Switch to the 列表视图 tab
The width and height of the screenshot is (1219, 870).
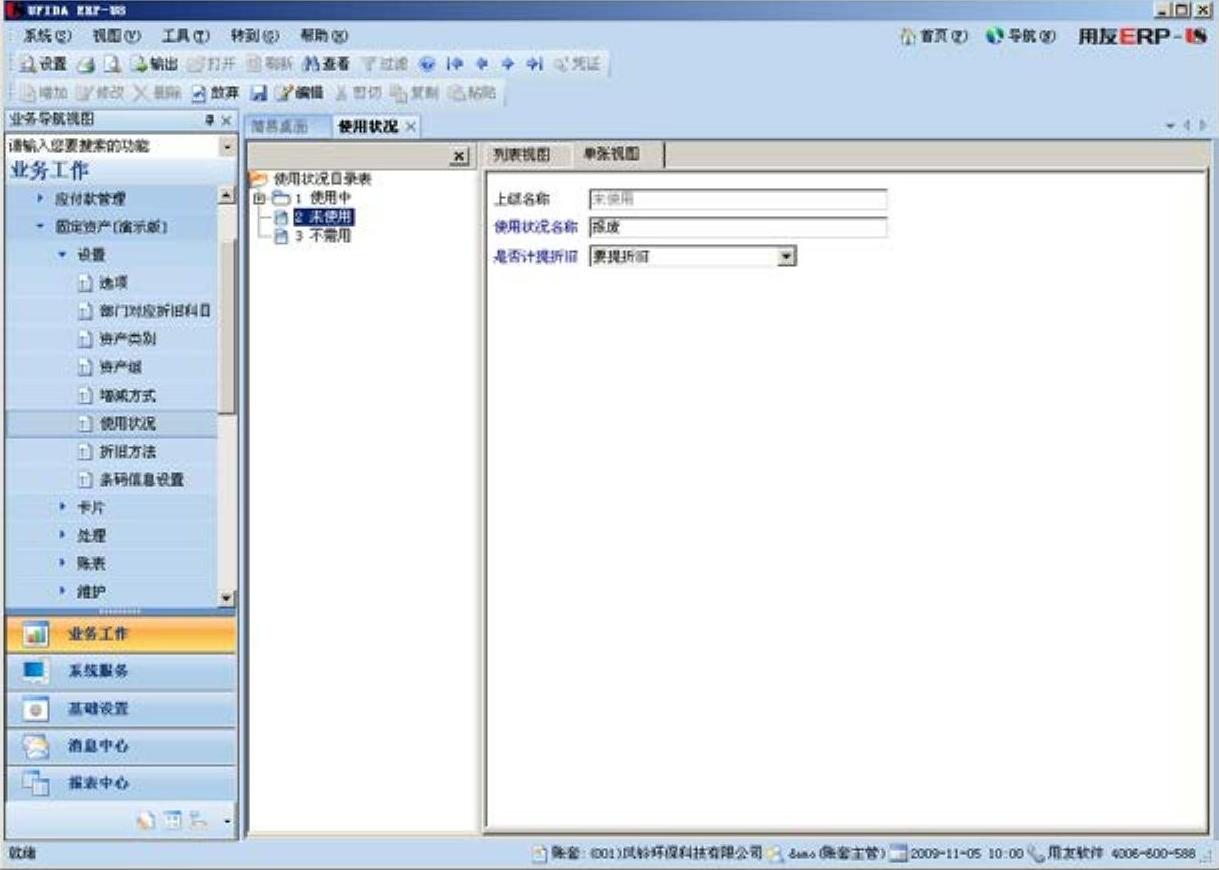[x=523, y=155]
